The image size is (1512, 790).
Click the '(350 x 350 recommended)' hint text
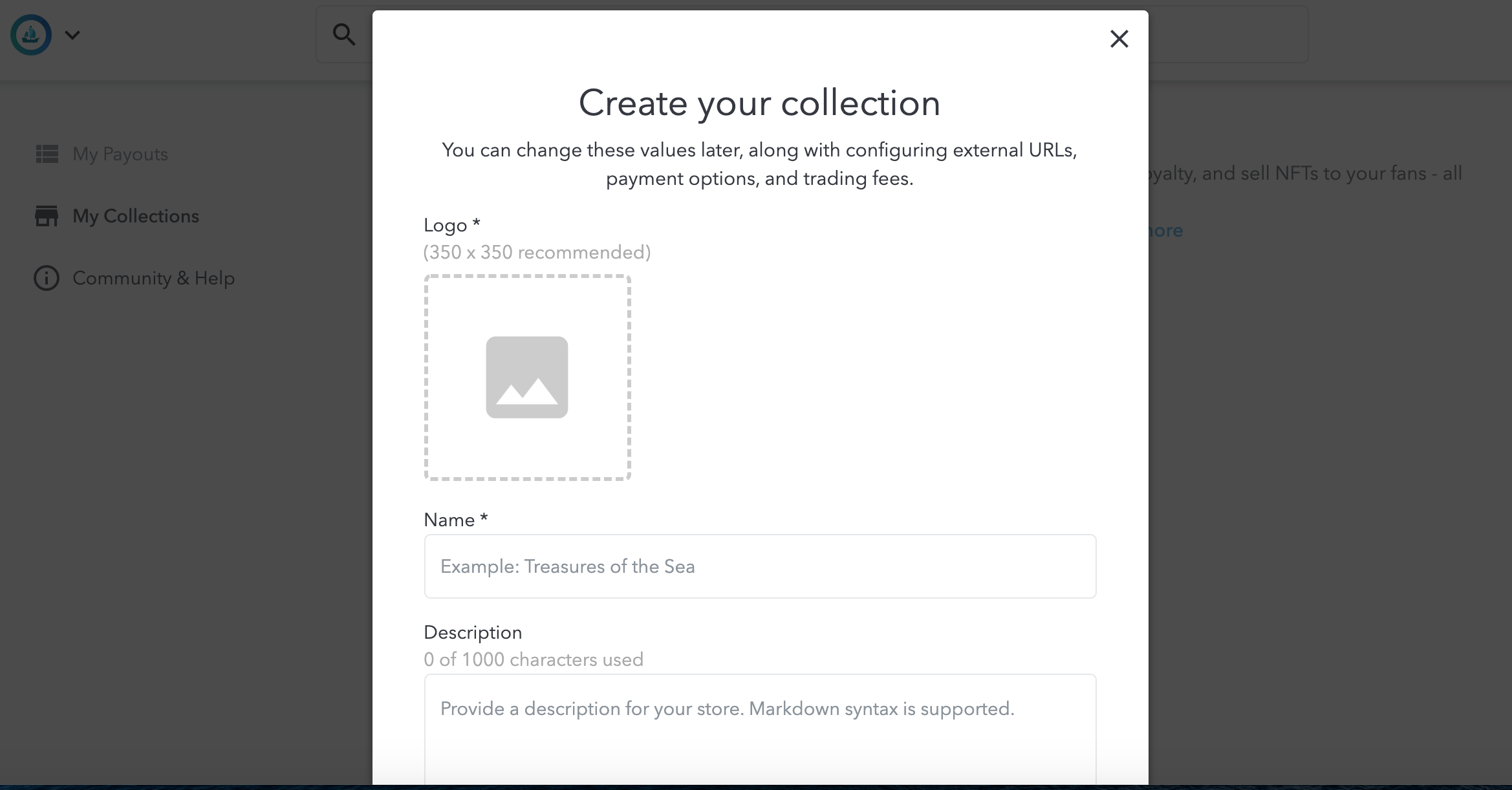[x=537, y=252]
